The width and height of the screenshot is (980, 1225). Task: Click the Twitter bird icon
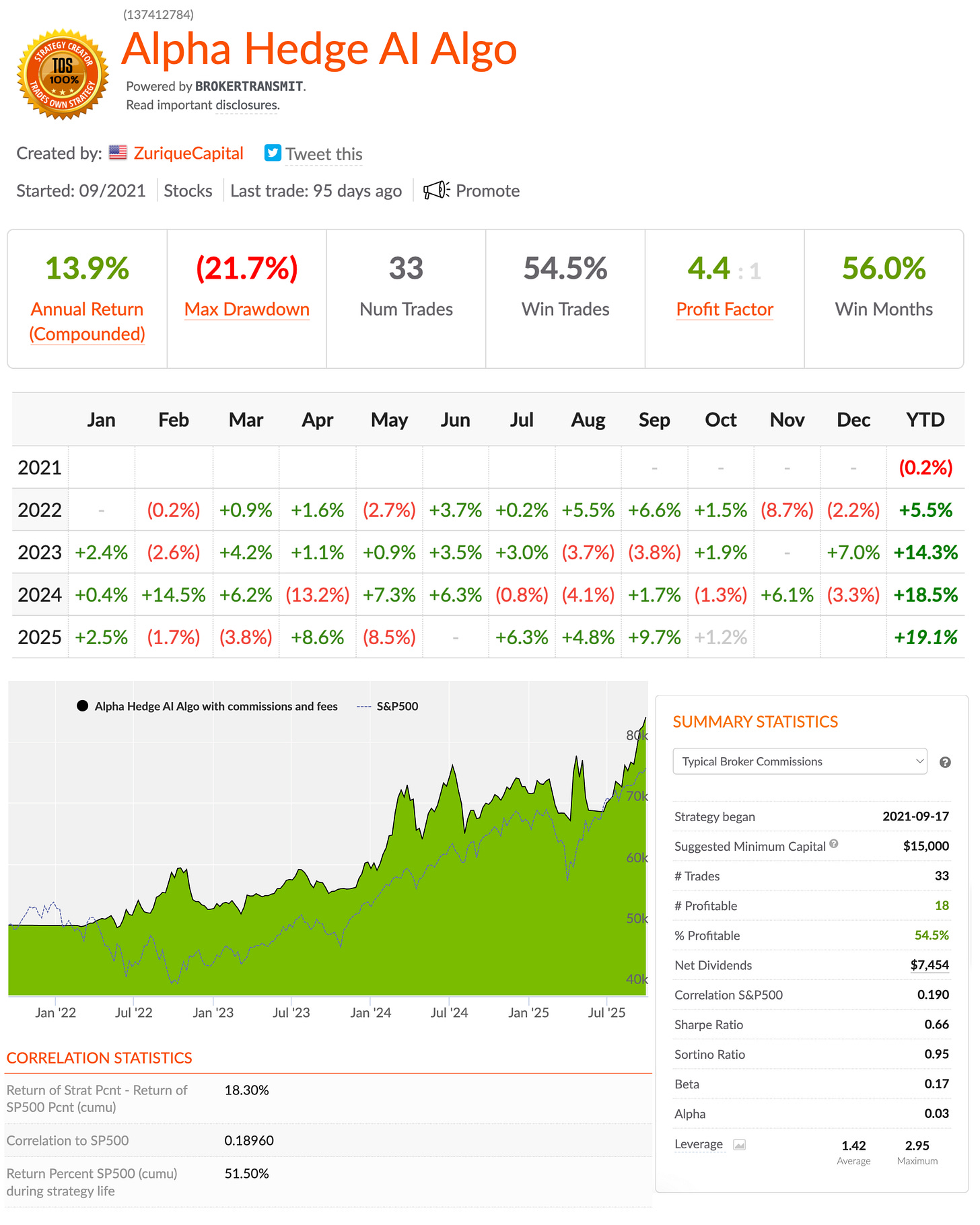[273, 153]
